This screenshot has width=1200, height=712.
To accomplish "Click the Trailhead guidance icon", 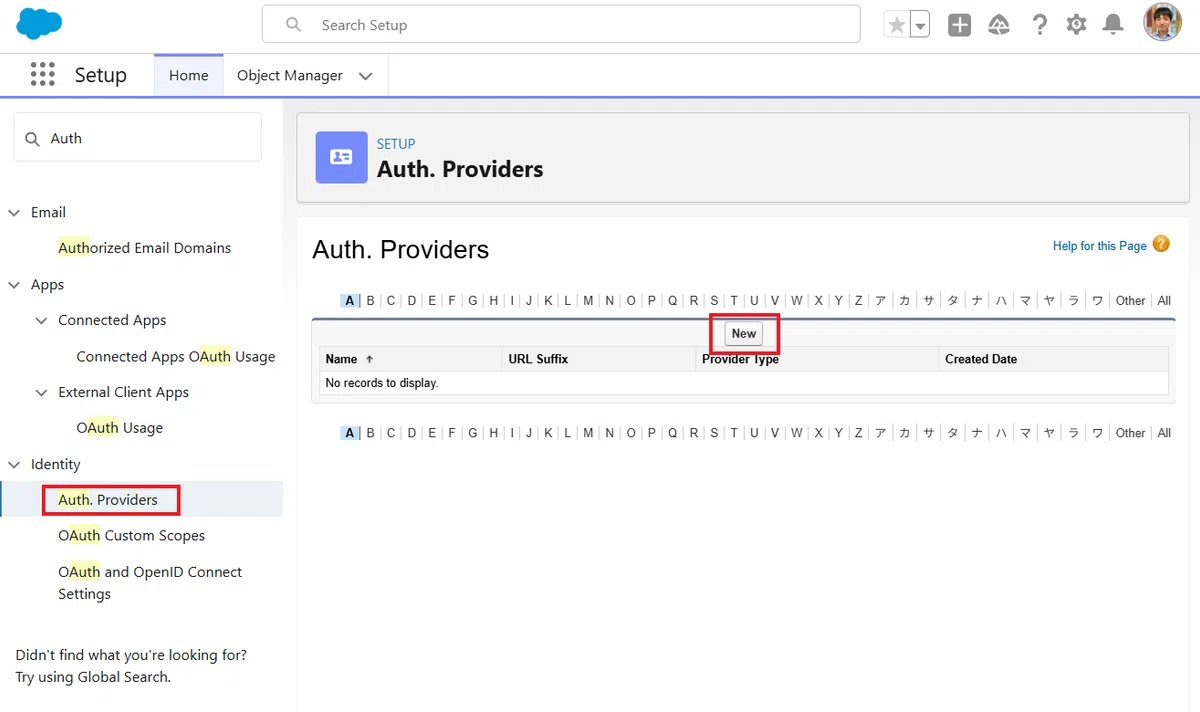I will click(998, 25).
